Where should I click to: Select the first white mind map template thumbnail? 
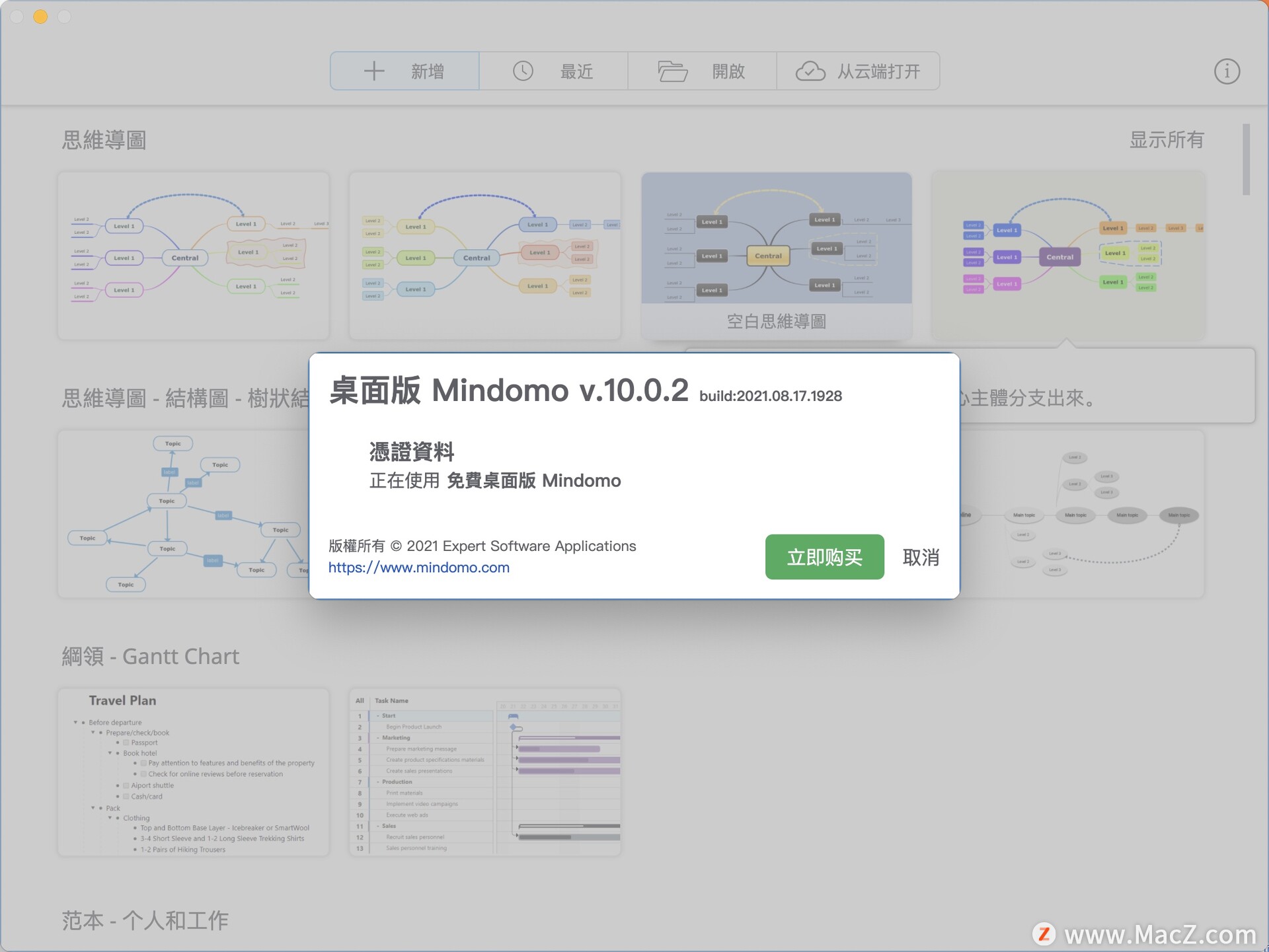193,256
